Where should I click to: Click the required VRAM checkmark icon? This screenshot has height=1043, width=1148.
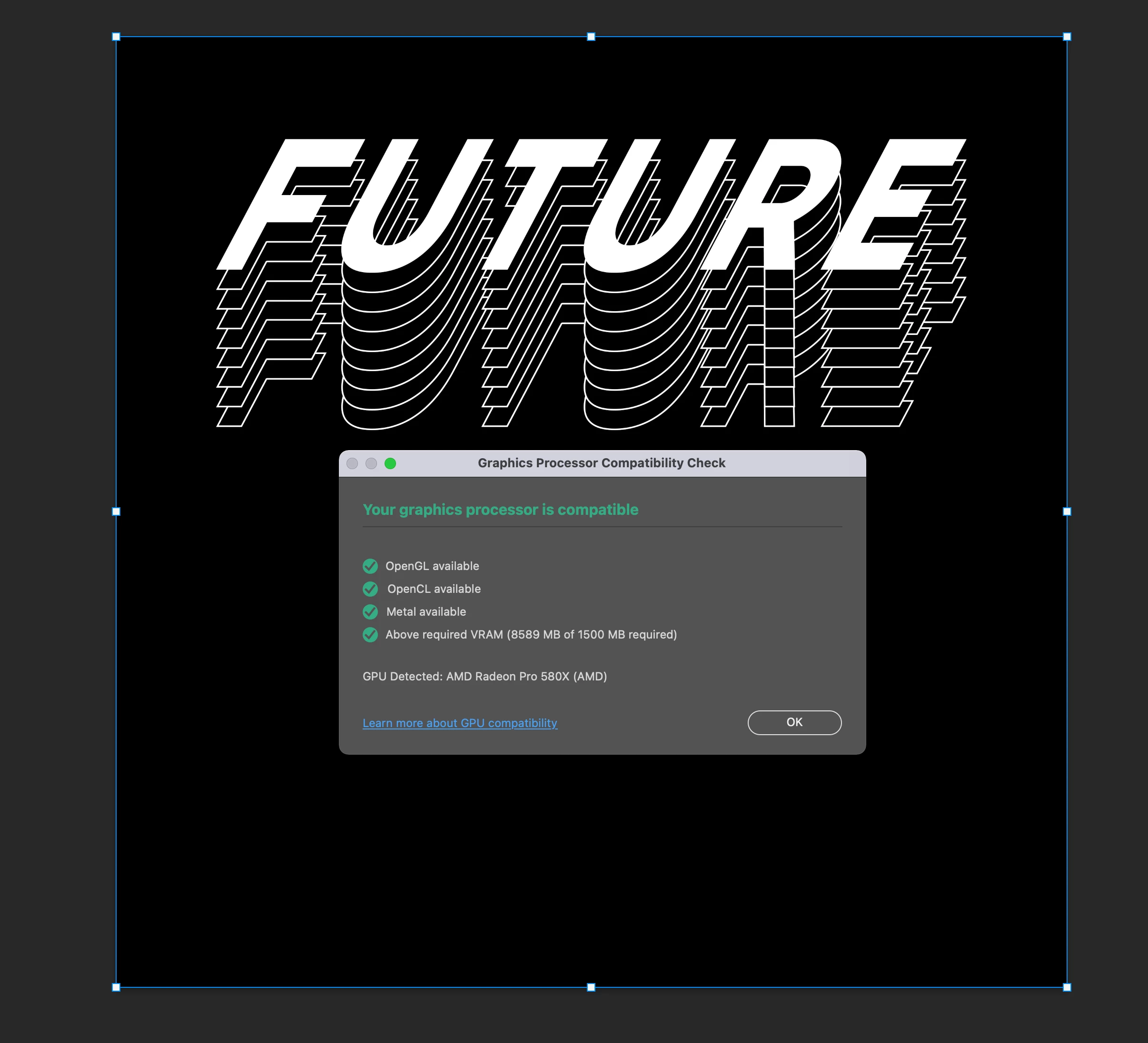point(370,634)
